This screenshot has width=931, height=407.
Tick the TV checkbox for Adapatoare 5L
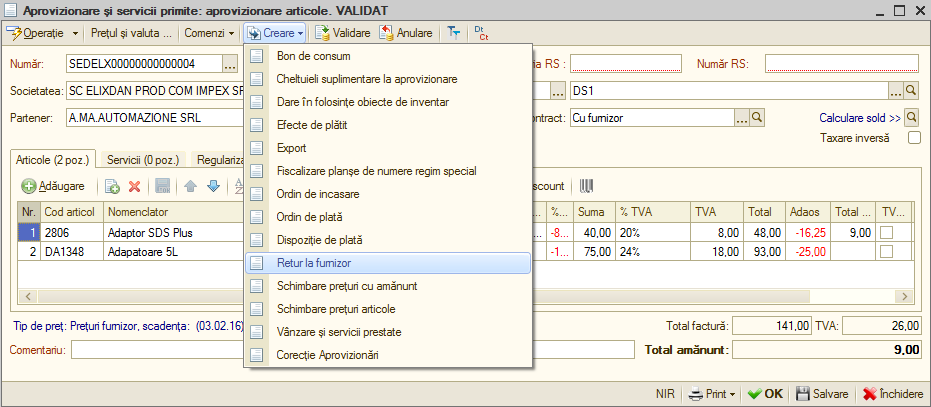coord(886,252)
